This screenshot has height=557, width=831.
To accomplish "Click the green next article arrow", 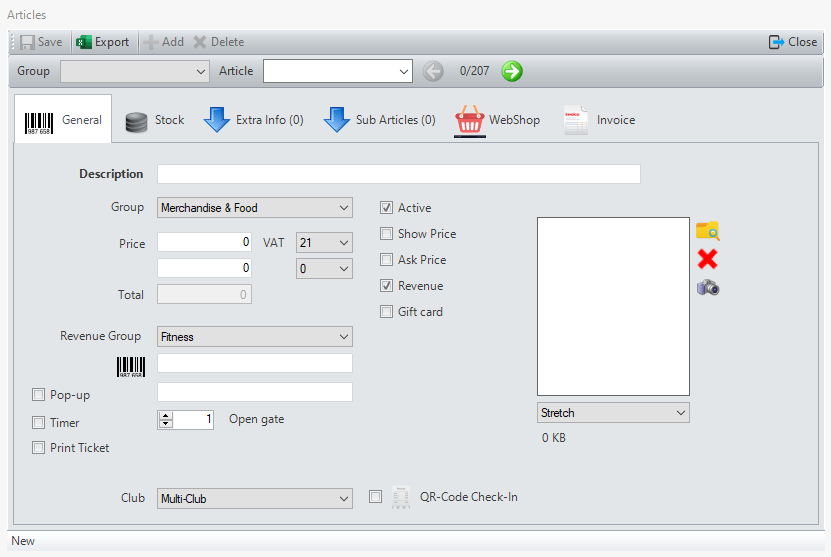I will pyautogui.click(x=512, y=71).
